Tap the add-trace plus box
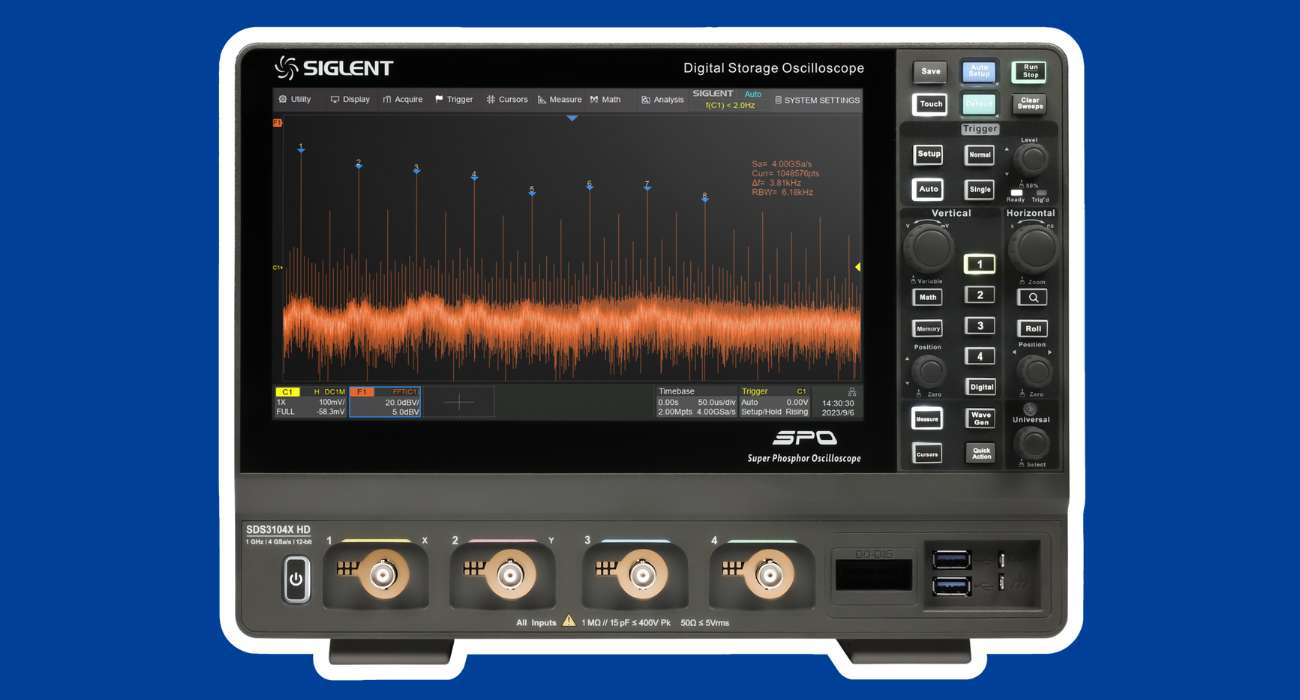 click(x=459, y=402)
